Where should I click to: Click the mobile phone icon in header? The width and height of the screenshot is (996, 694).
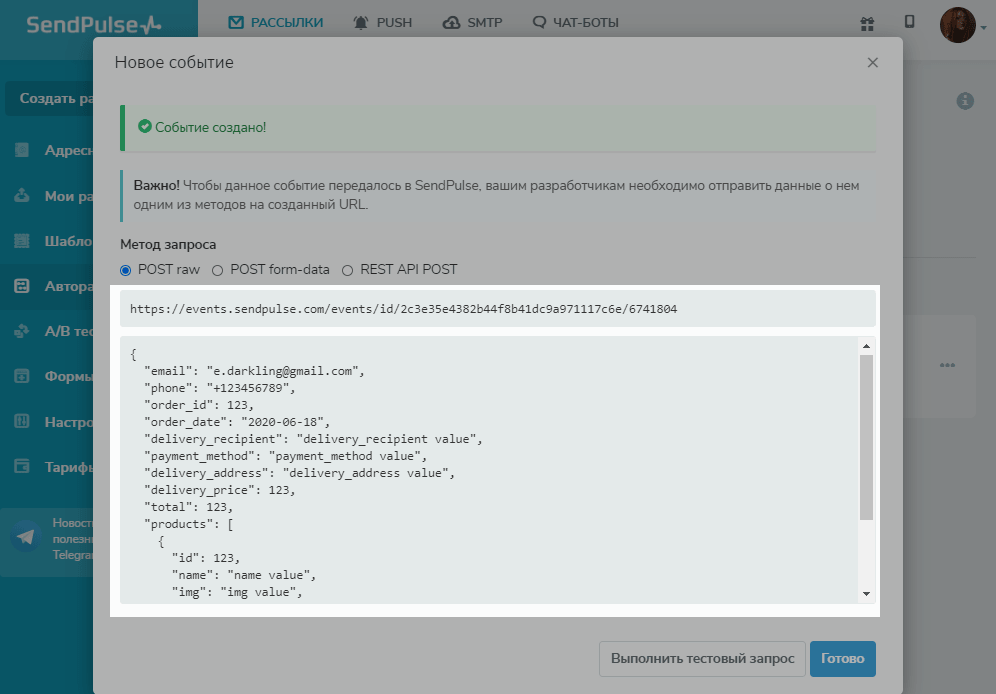point(909,22)
